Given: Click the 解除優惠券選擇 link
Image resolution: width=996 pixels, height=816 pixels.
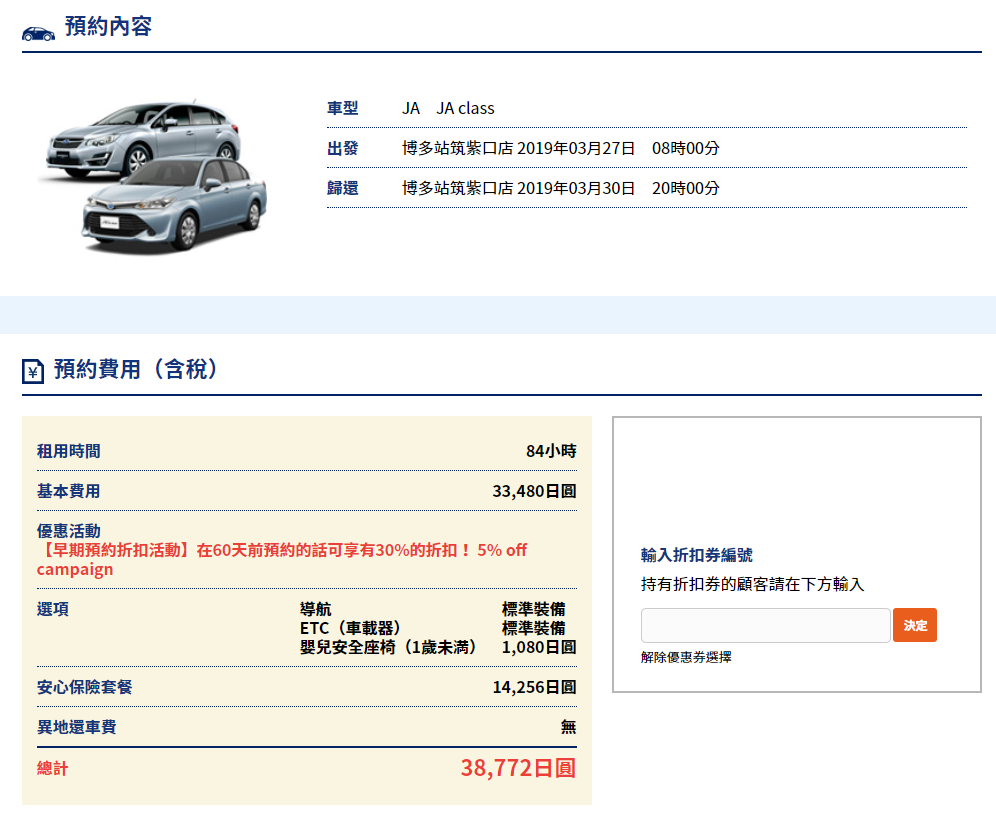Looking at the screenshot, I should pyautogui.click(x=686, y=657).
